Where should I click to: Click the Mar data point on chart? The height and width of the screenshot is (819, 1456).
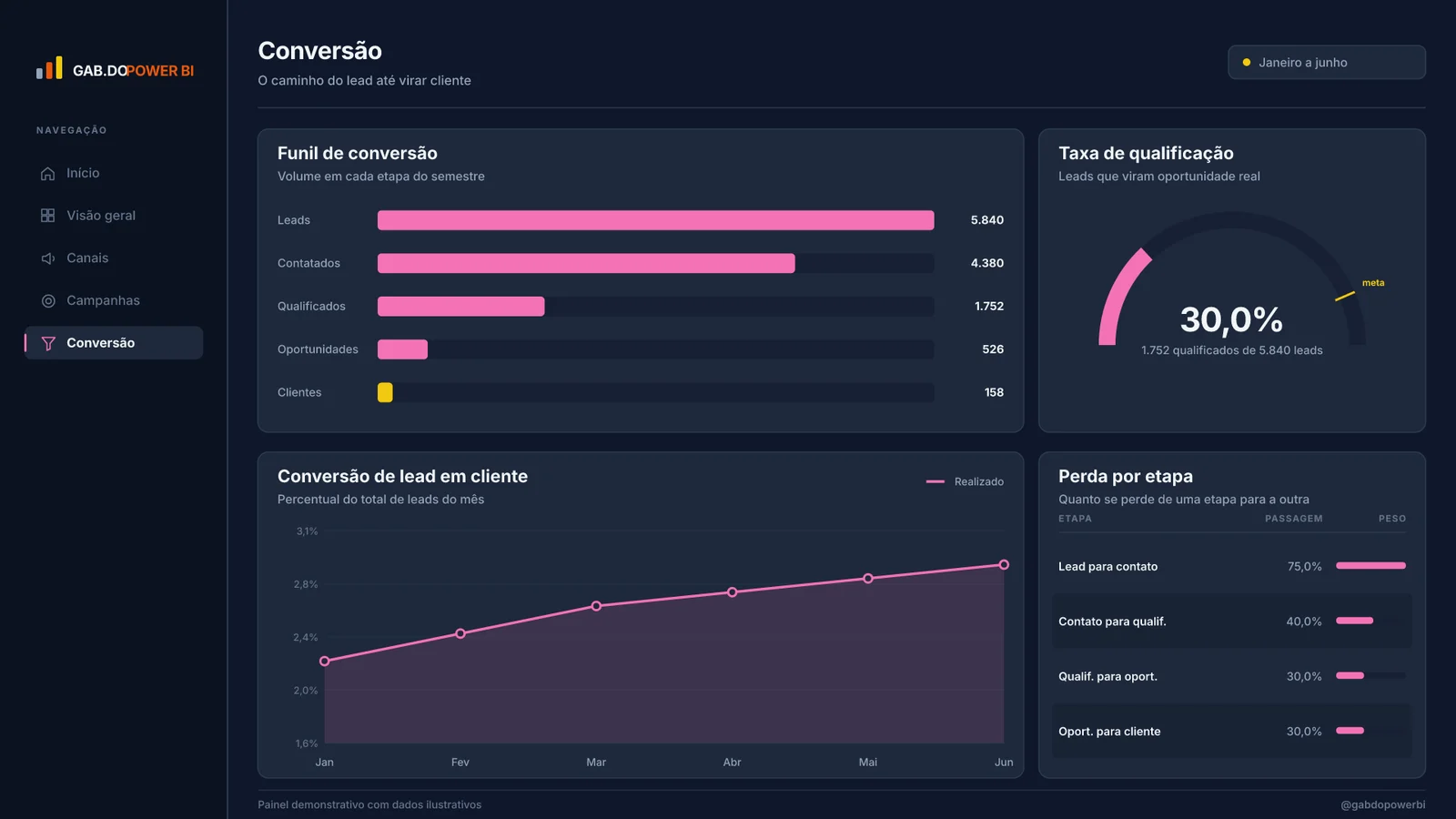[596, 606]
